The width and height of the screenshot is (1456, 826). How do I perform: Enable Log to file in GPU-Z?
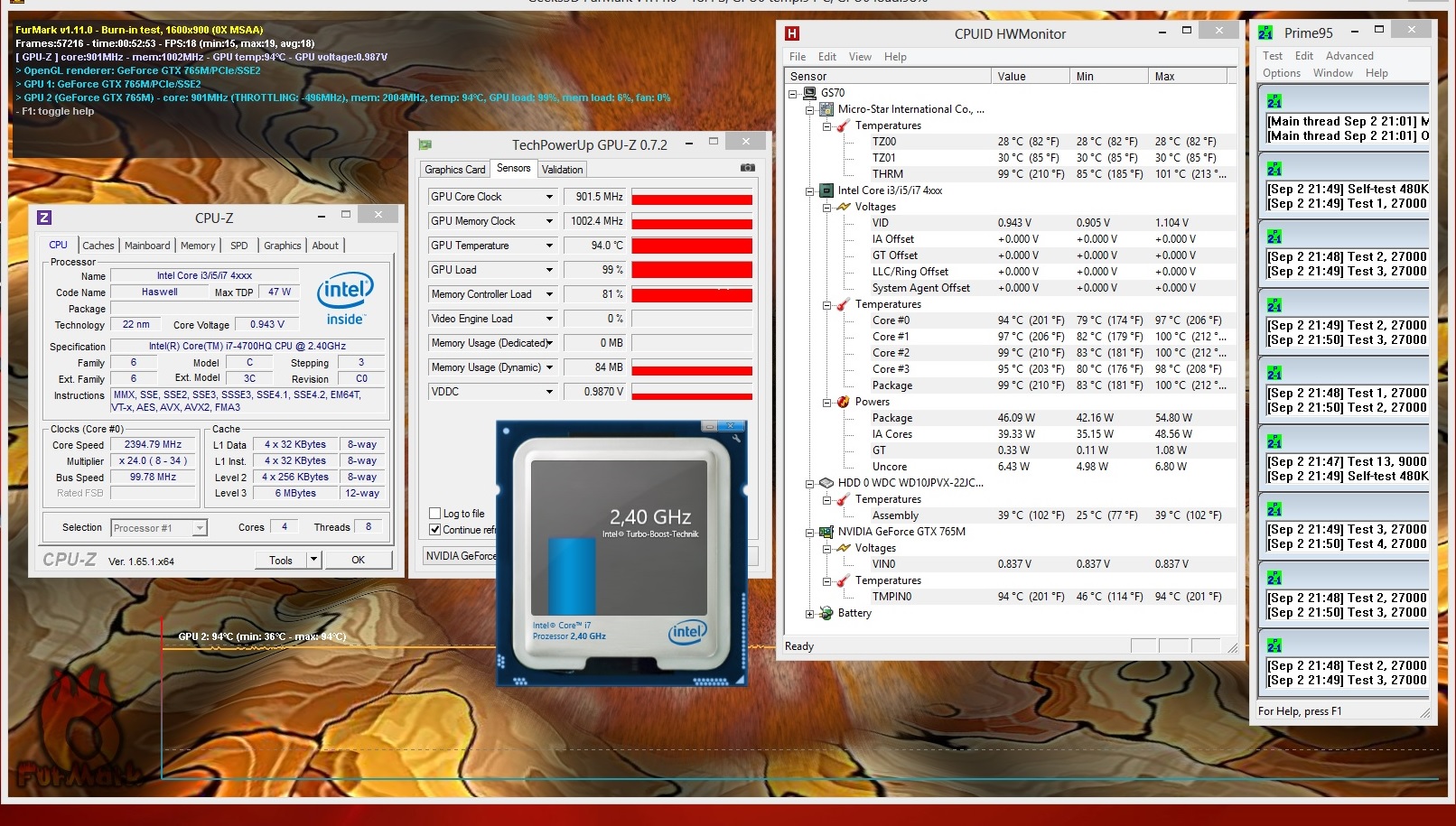pyautogui.click(x=435, y=514)
